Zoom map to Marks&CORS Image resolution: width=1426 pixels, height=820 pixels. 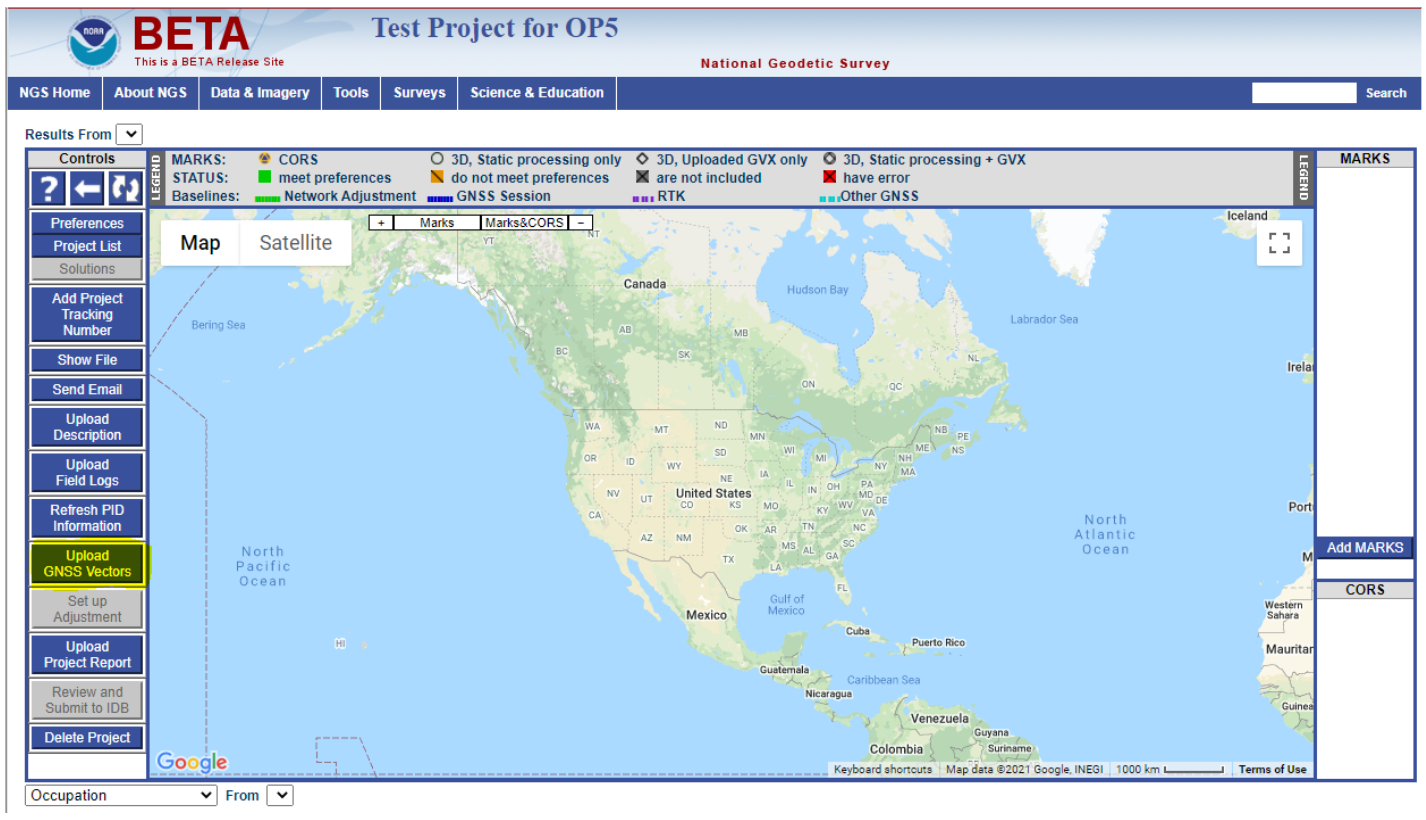pyautogui.click(x=524, y=223)
